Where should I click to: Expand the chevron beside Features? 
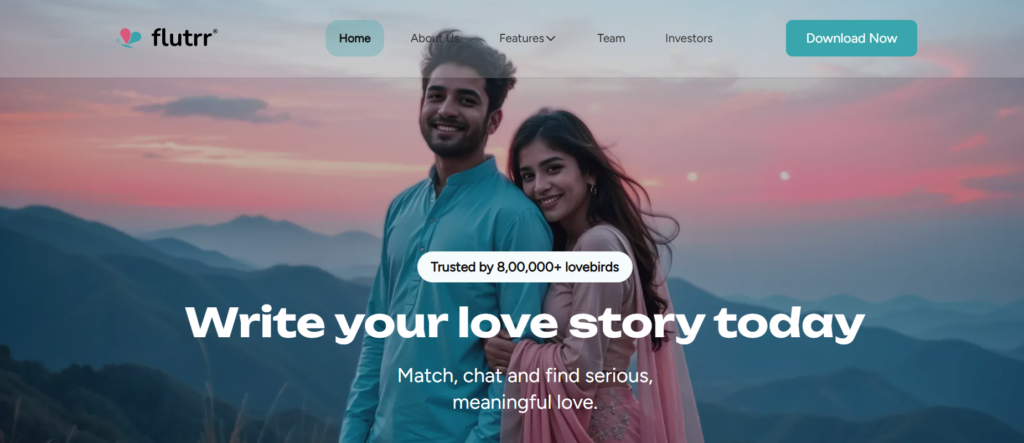(551, 39)
